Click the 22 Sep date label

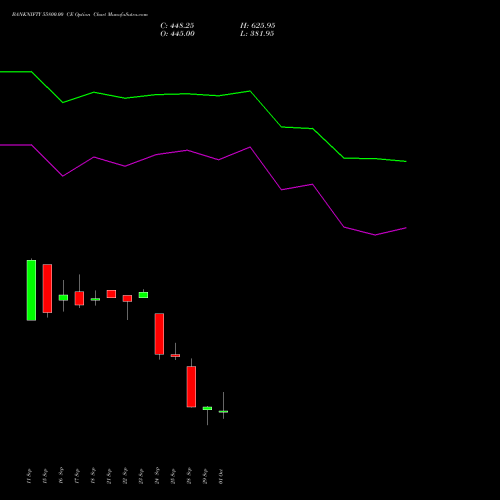tap(125, 476)
